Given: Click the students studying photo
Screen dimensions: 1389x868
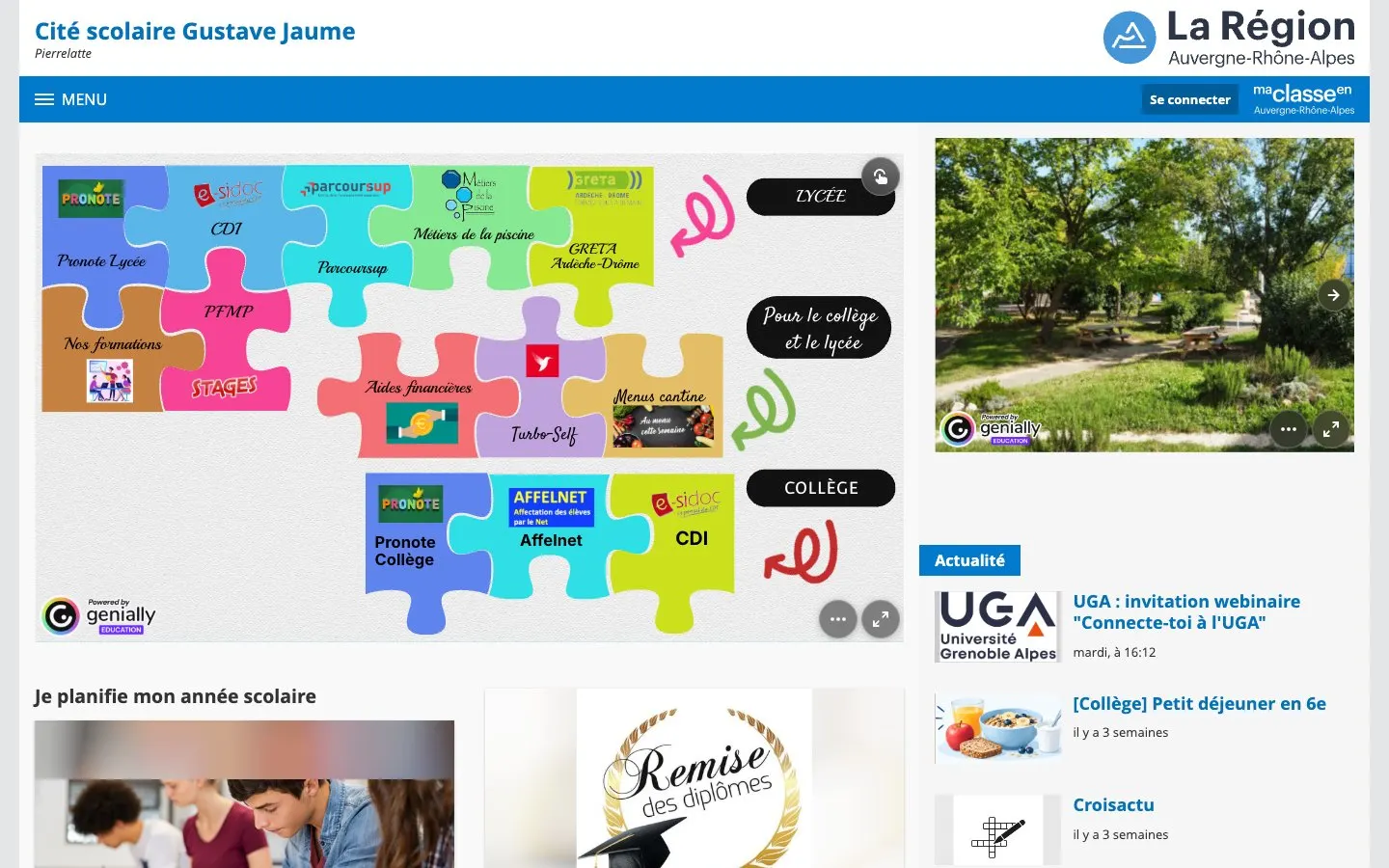Looking at the screenshot, I should [244, 795].
